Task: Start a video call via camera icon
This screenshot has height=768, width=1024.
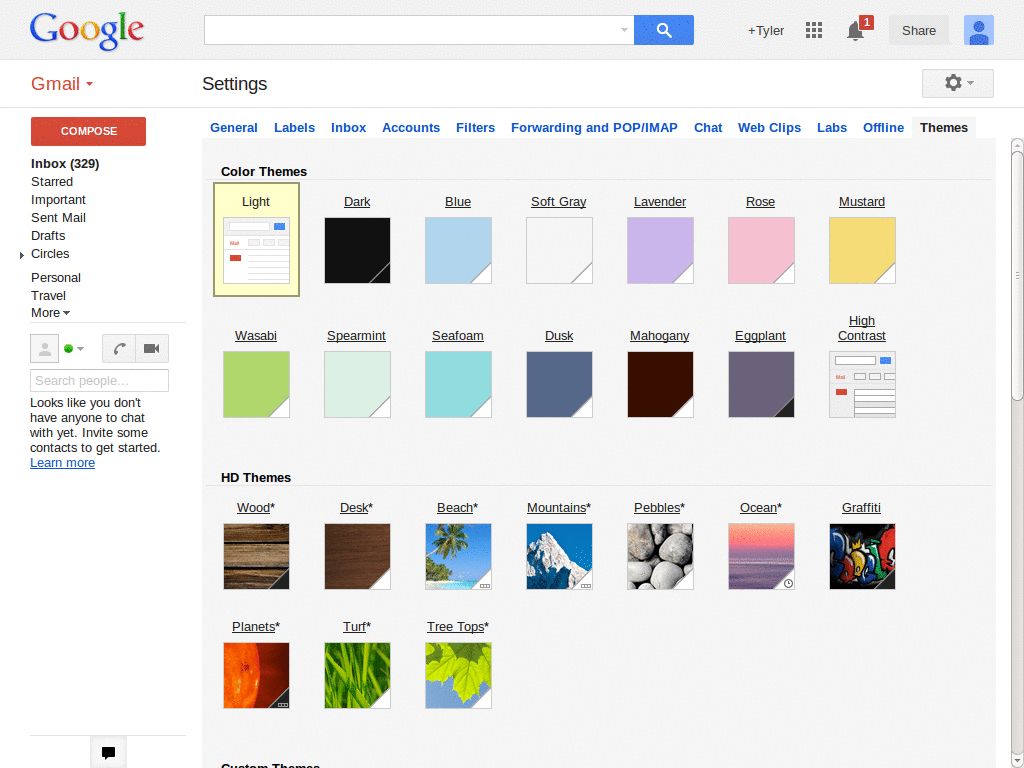Action: (152, 348)
